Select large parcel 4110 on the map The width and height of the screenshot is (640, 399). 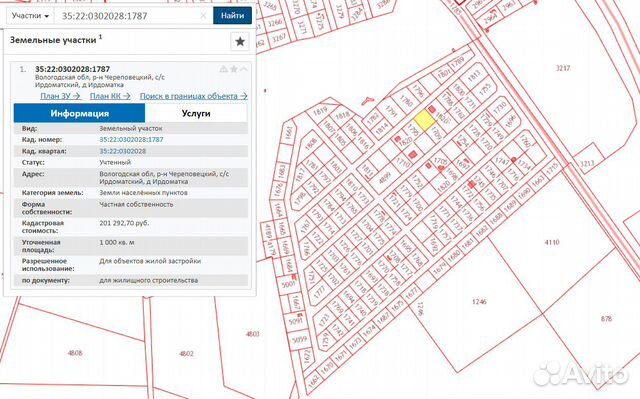coord(552,242)
